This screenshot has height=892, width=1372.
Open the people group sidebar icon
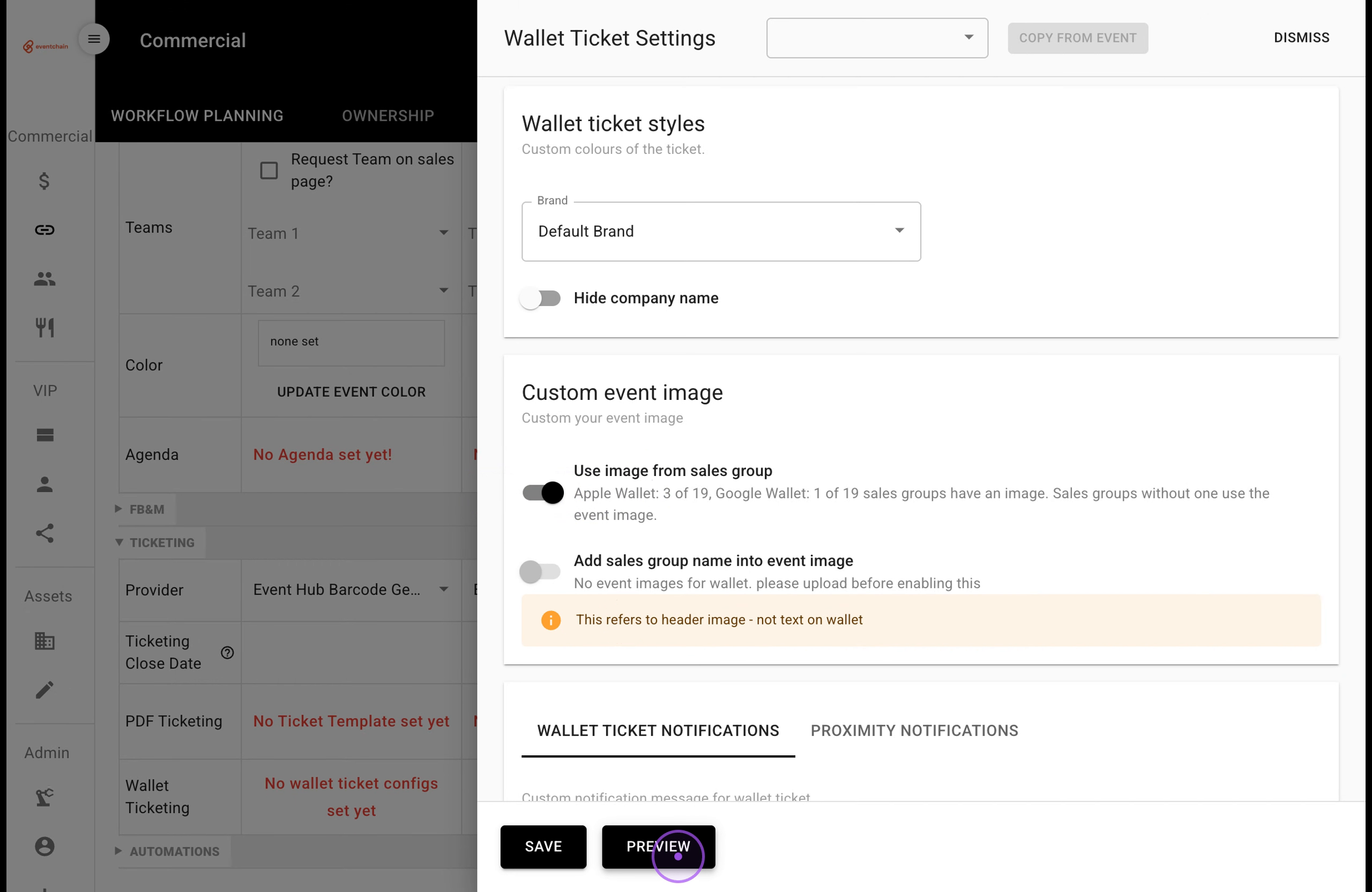point(44,279)
